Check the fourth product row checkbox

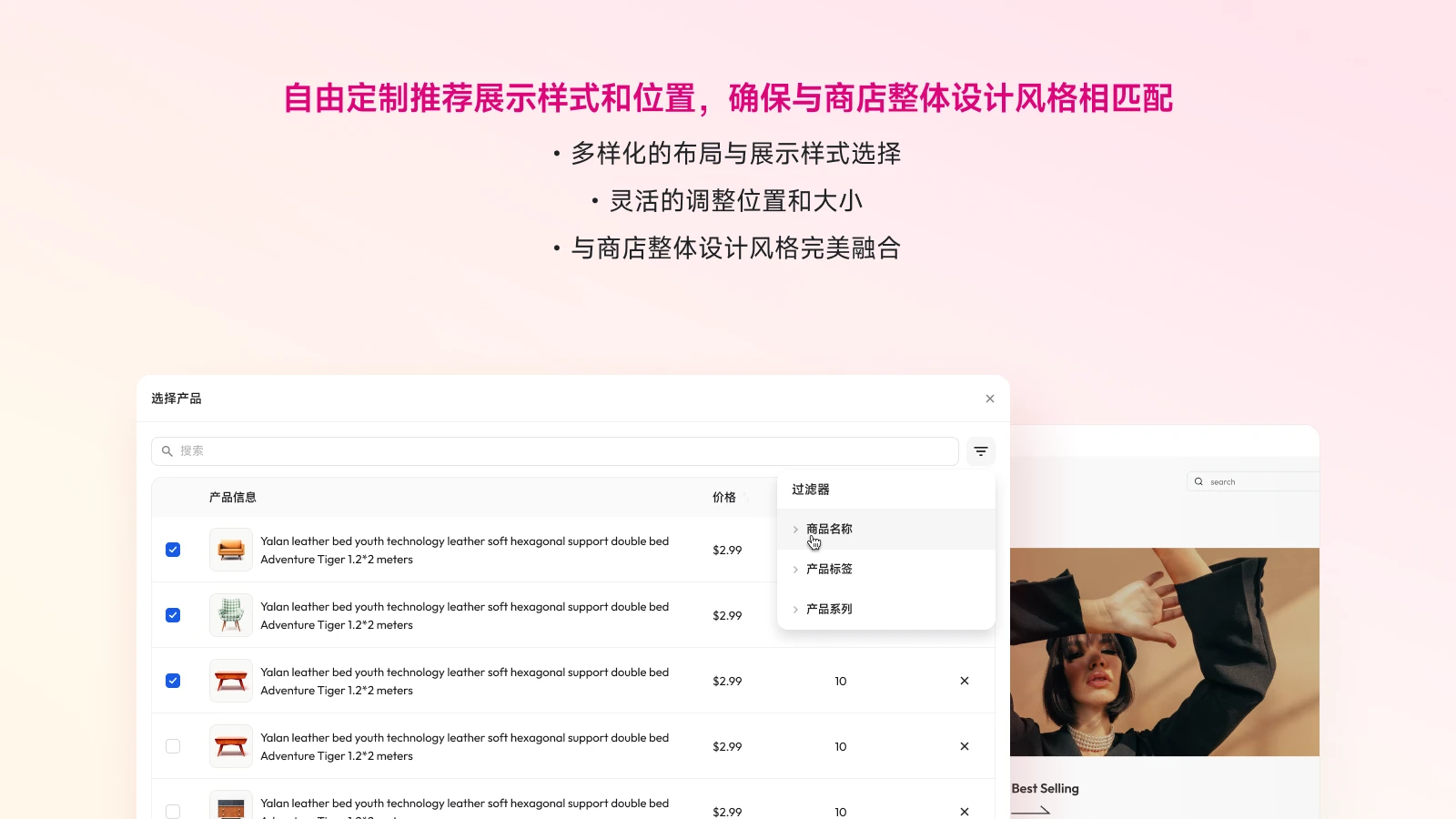coord(173,746)
